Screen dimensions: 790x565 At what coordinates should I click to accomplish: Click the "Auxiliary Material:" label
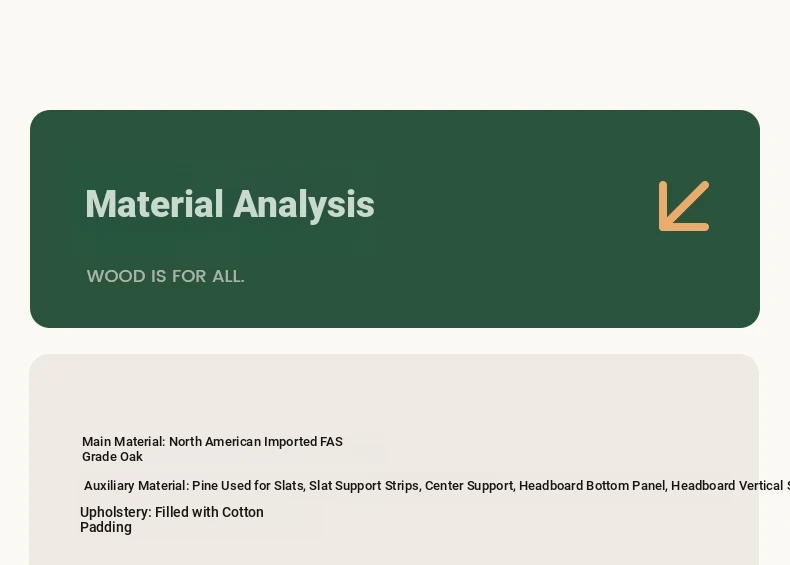tap(137, 486)
